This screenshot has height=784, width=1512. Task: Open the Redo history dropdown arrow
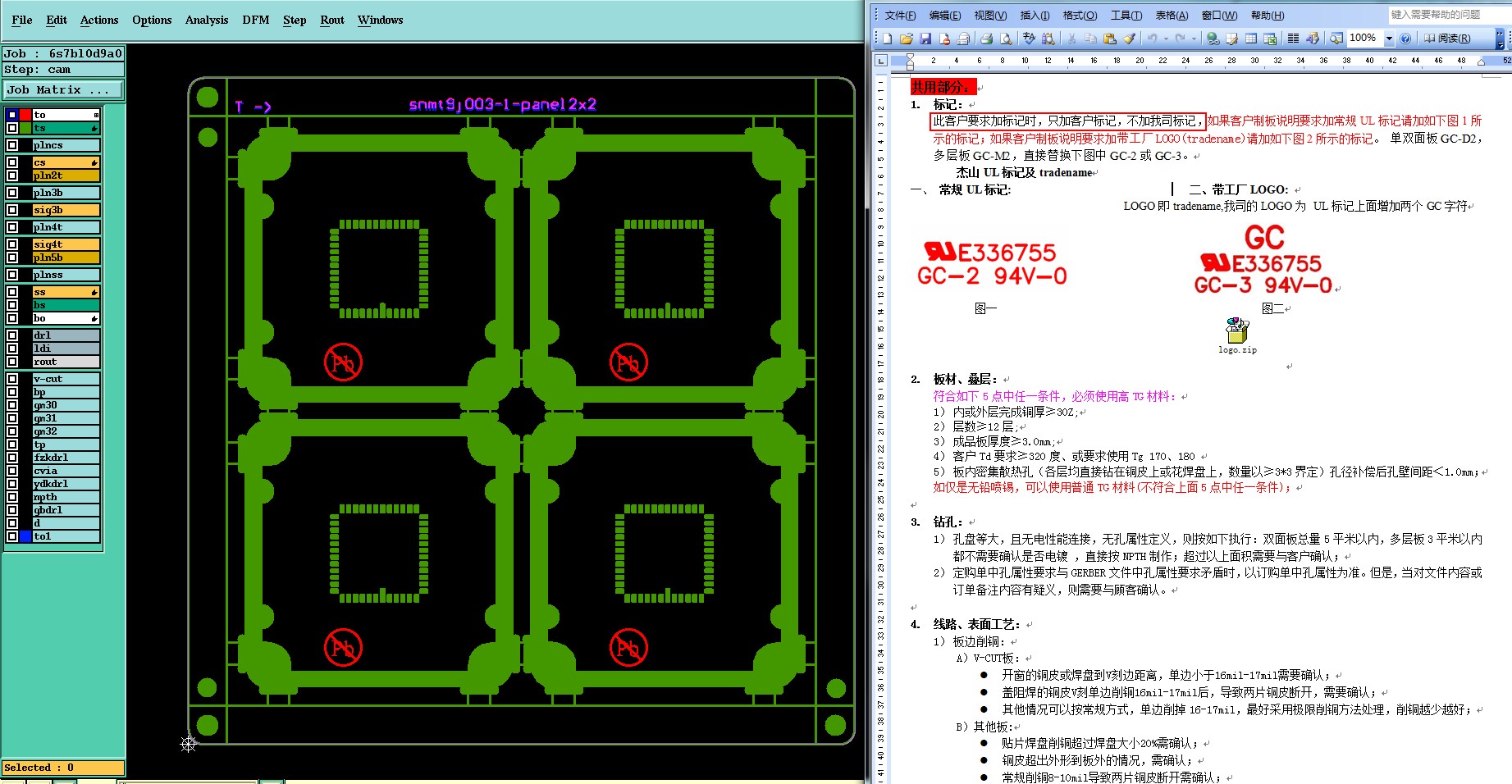1194,39
